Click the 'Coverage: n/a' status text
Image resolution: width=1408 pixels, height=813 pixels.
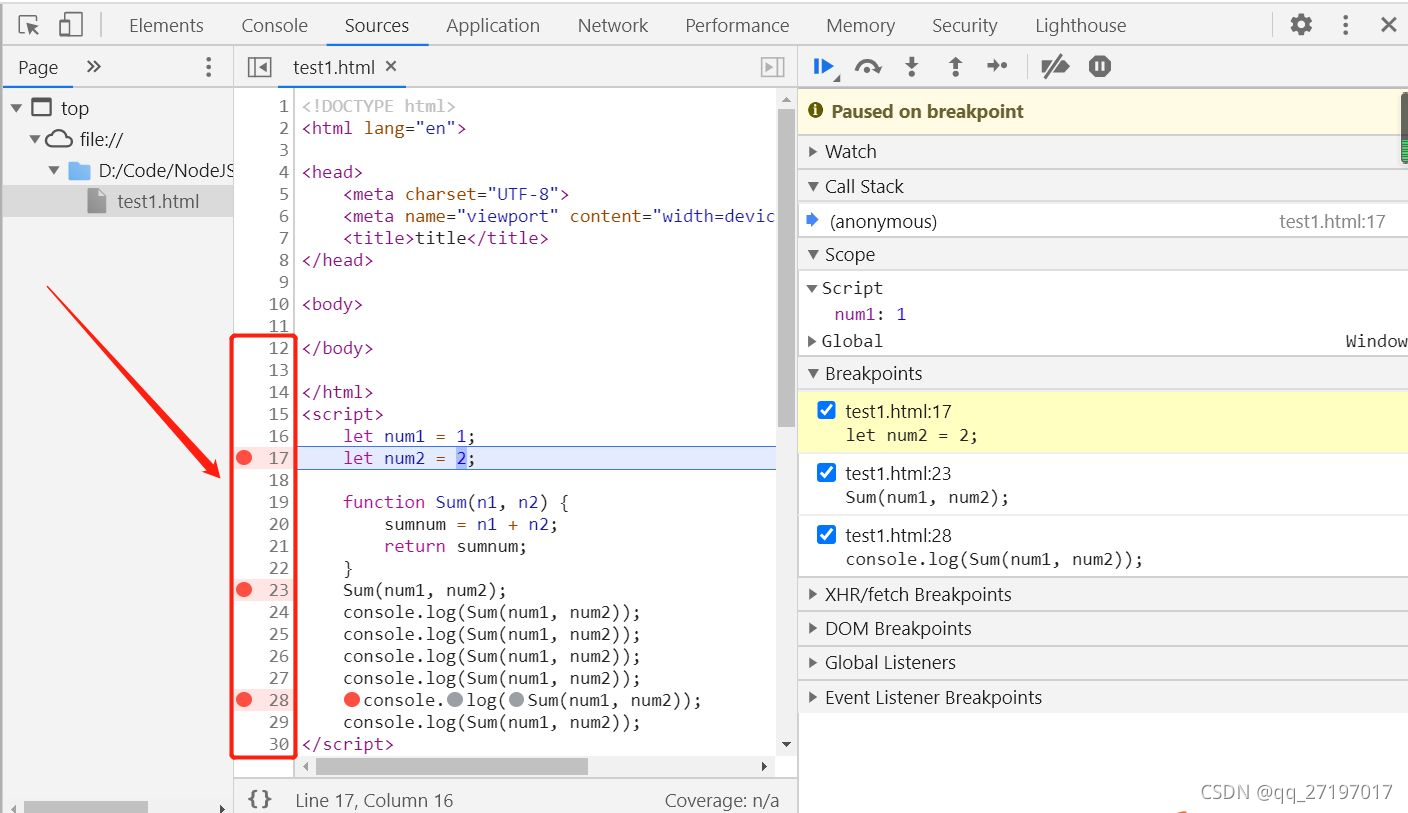click(x=721, y=800)
